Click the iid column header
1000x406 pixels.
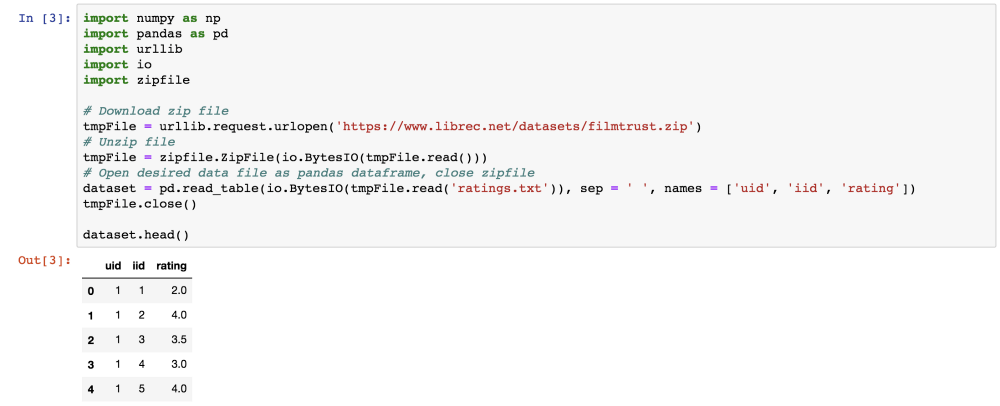tap(139, 265)
